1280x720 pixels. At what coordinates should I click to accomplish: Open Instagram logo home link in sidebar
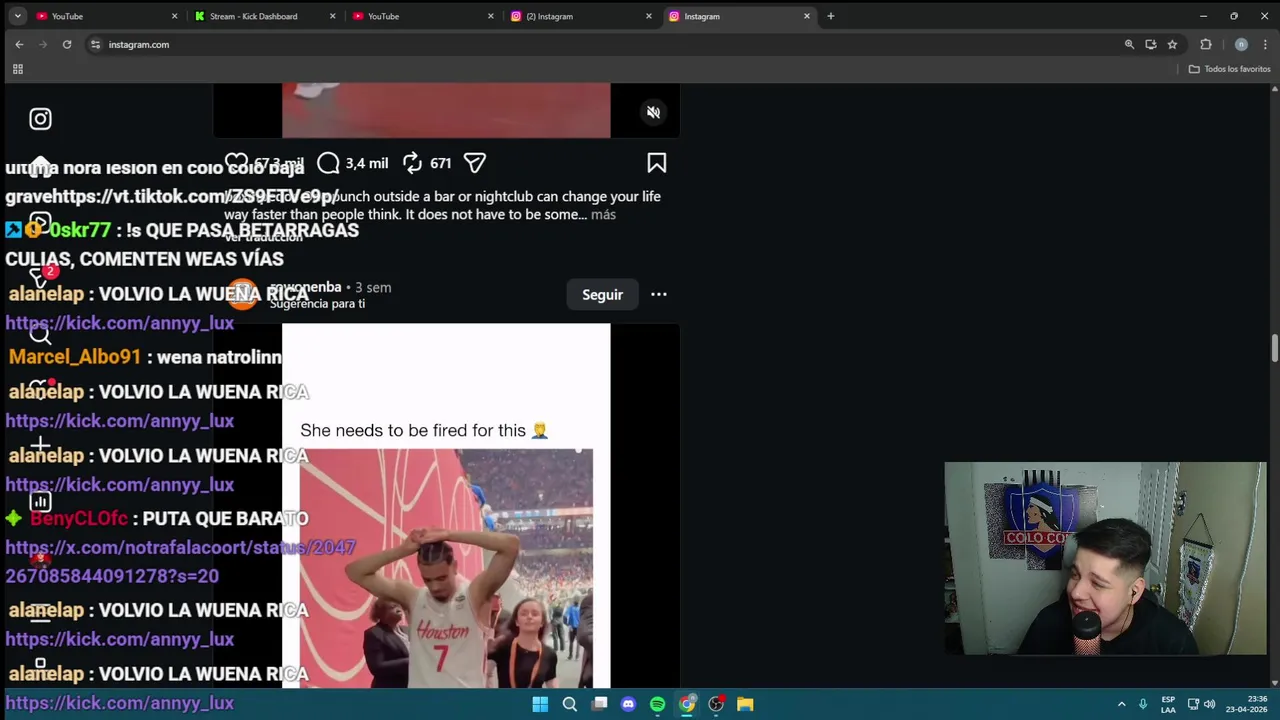point(40,119)
